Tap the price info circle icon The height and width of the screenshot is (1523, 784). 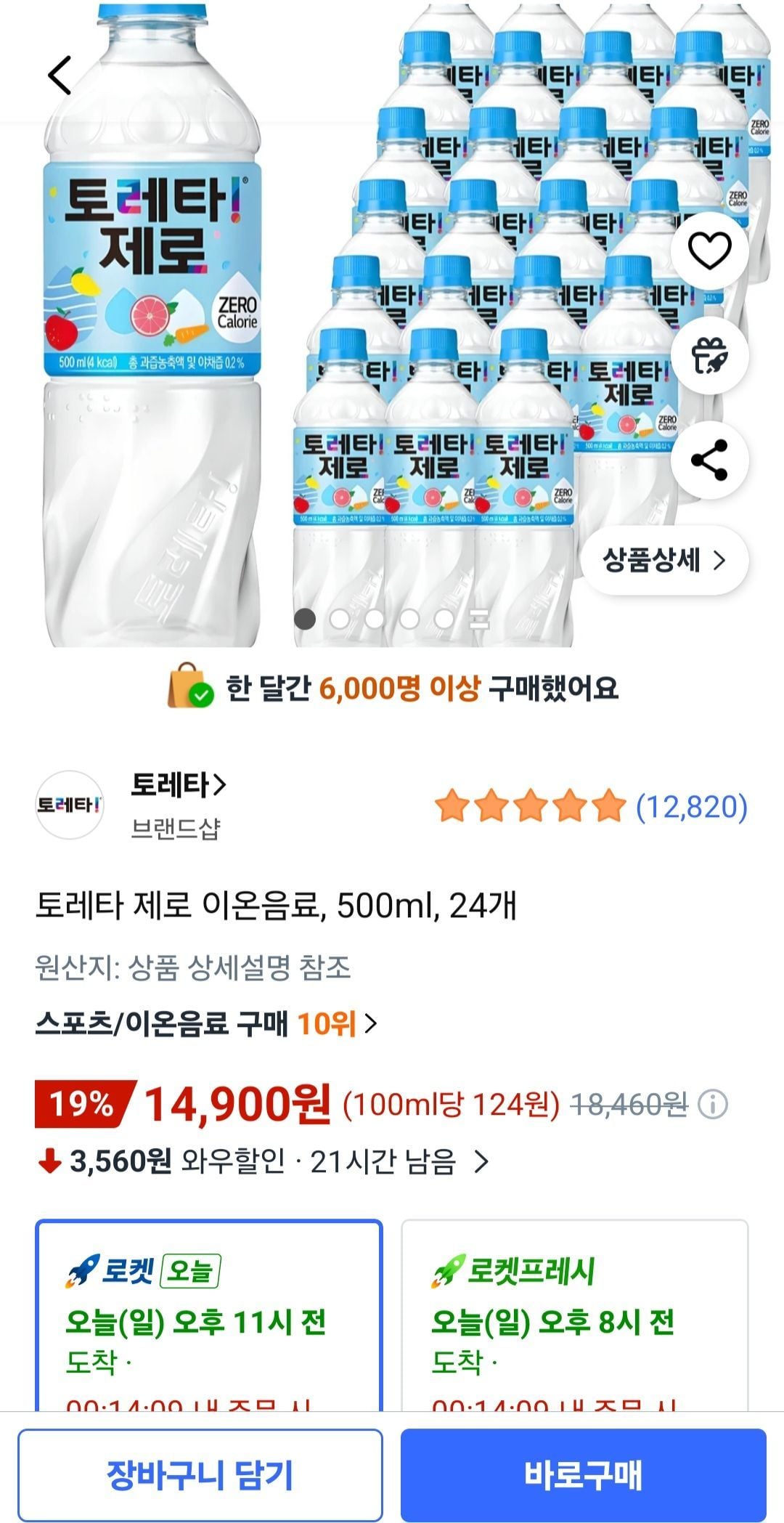(x=712, y=1105)
